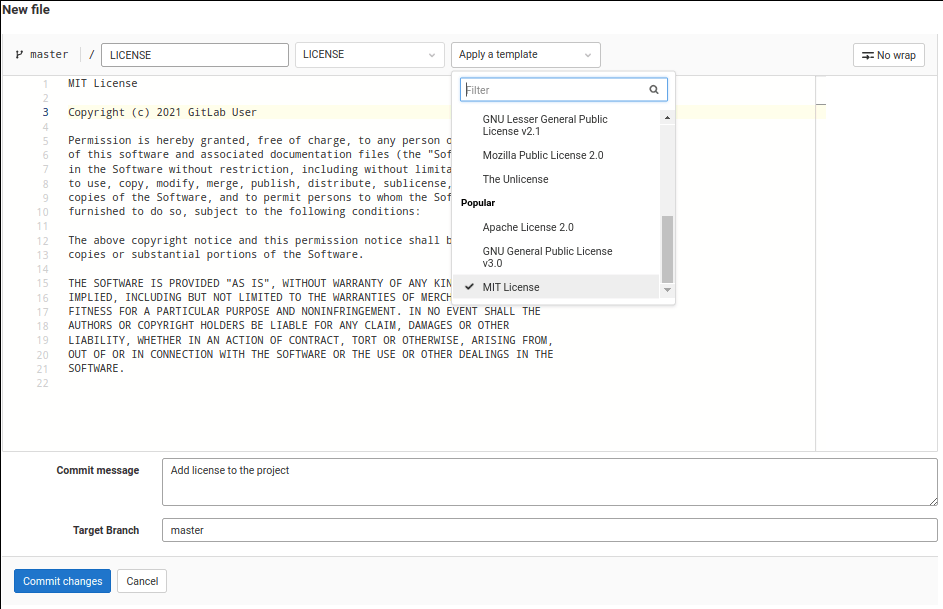Open the LICENSE file type dropdown
Viewport: 943px width, 609px height.
[369, 55]
